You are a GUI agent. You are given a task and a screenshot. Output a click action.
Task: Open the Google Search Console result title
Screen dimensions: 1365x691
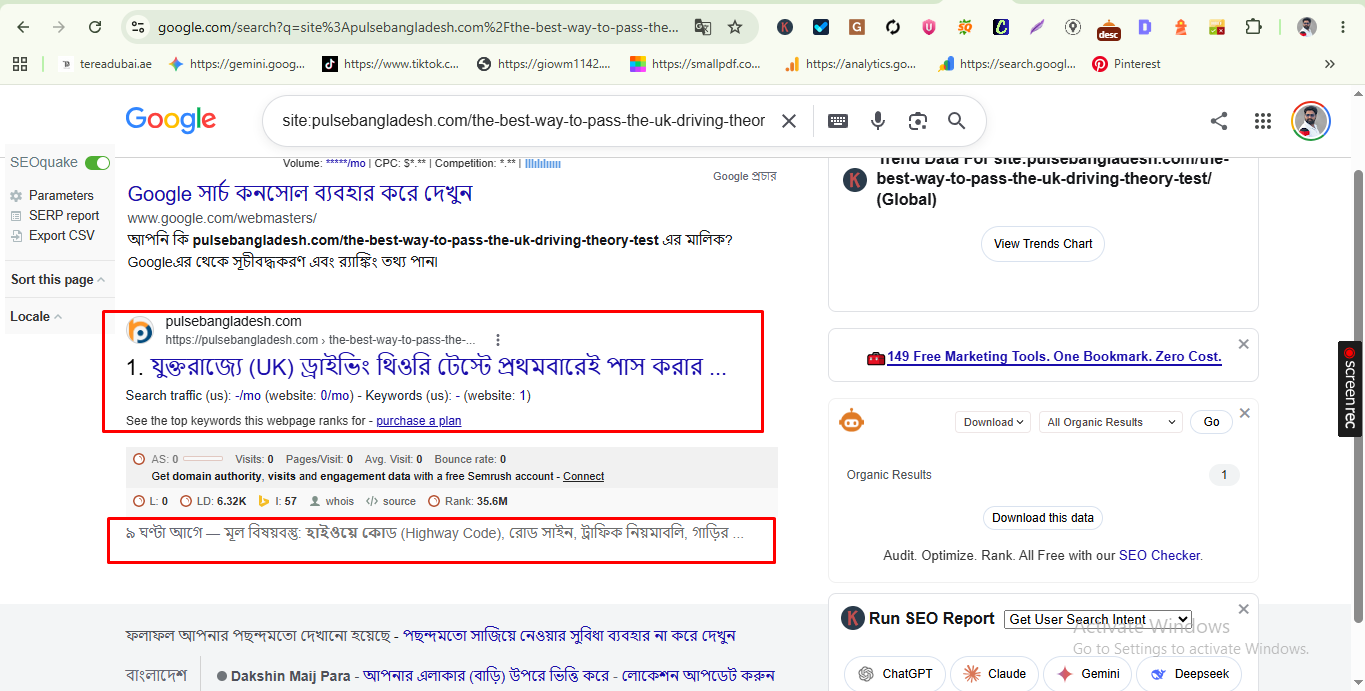(x=300, y=193)
